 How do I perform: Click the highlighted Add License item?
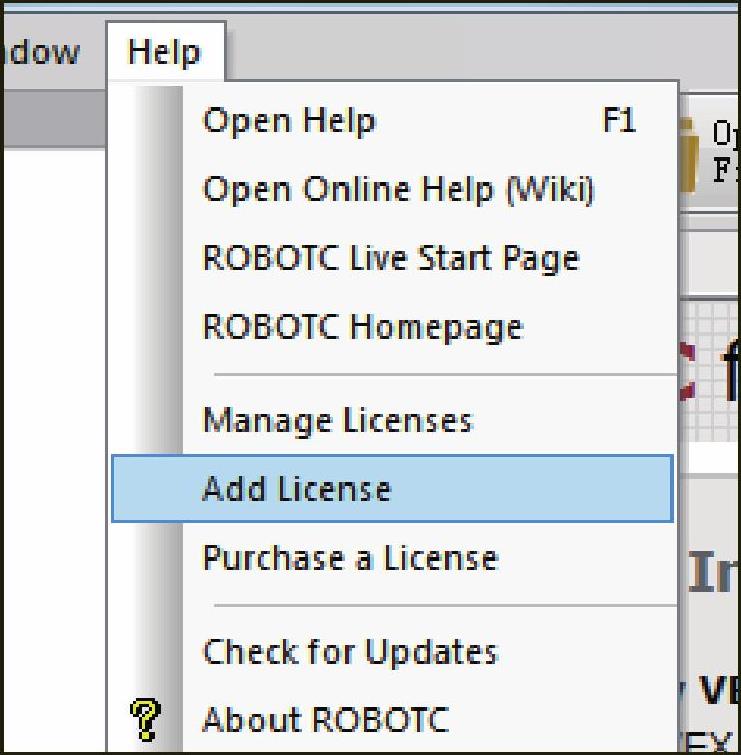click(x=392, y=488)
